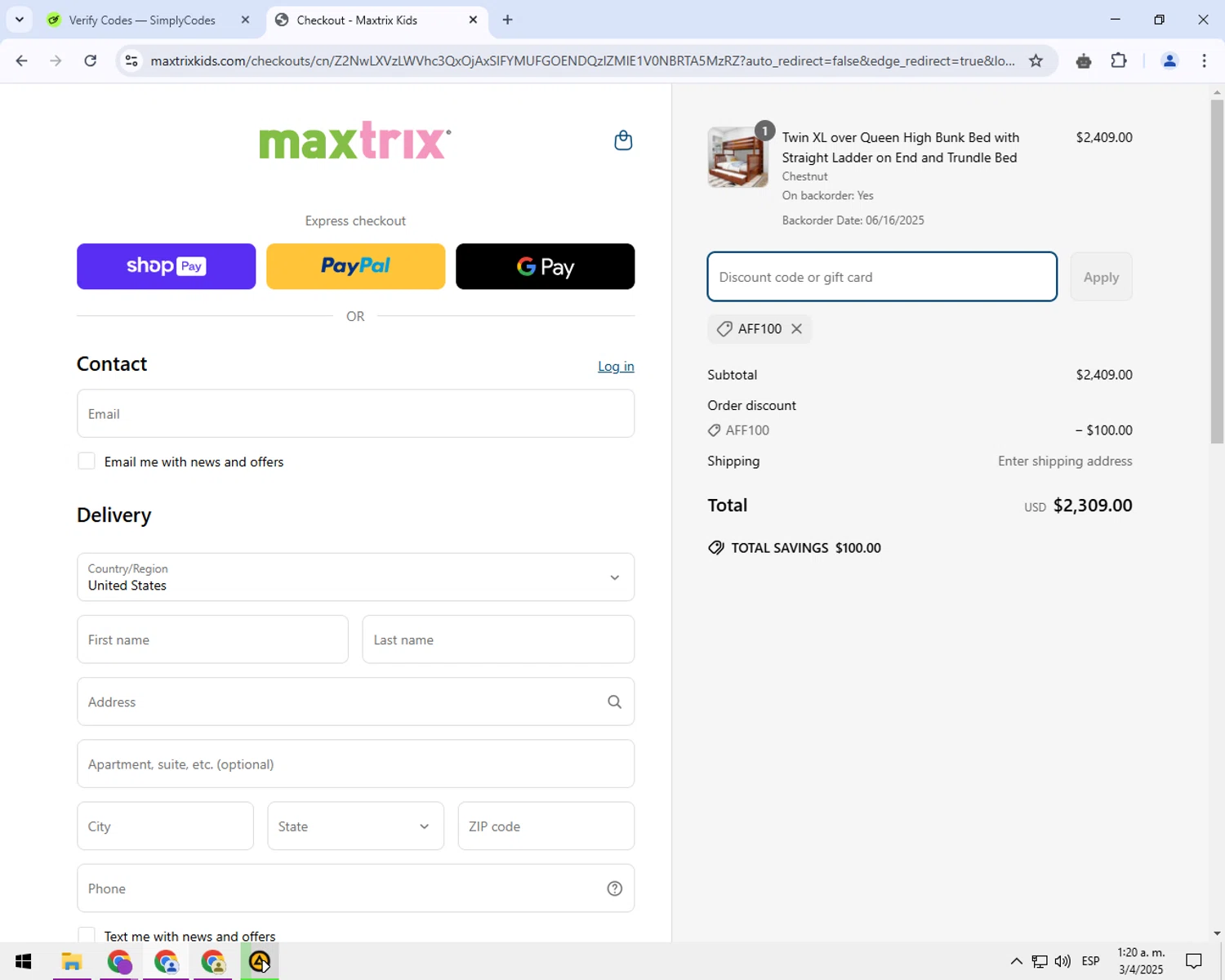Click the Log in link
The image size is (1225, 980).
[x=616, y=366]
